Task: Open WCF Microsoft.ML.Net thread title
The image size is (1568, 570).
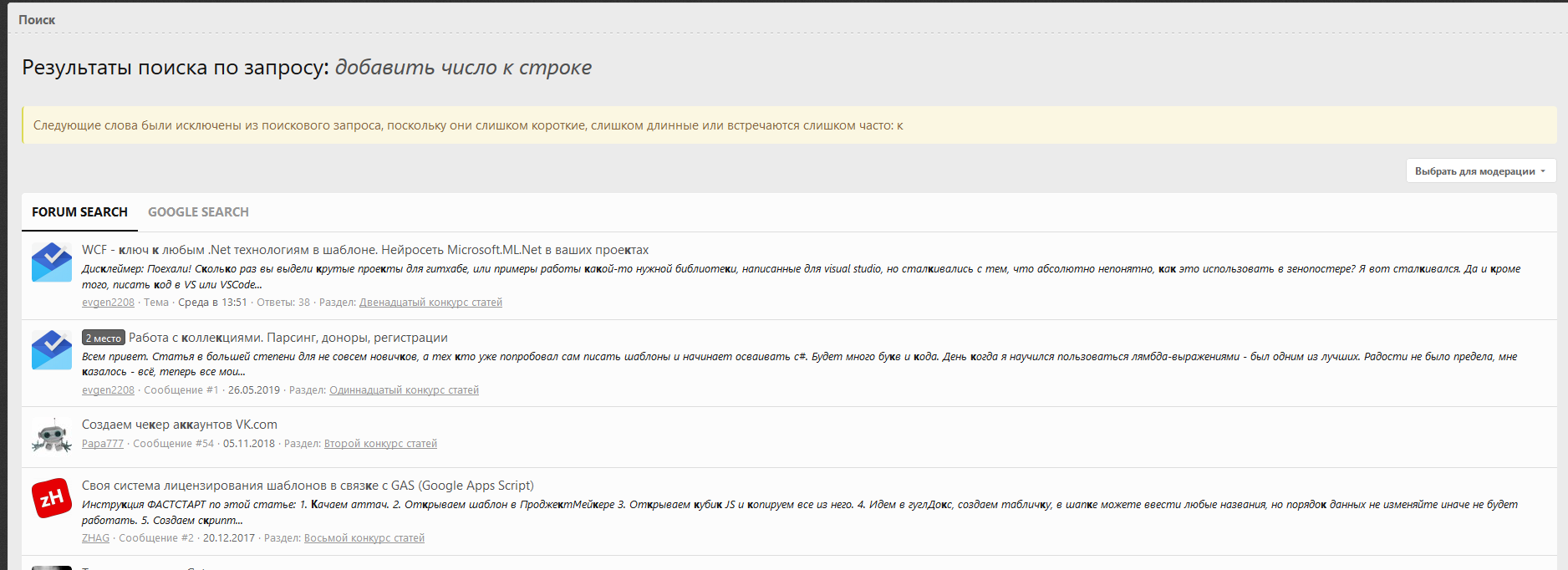Action: (x=364, y=250)
